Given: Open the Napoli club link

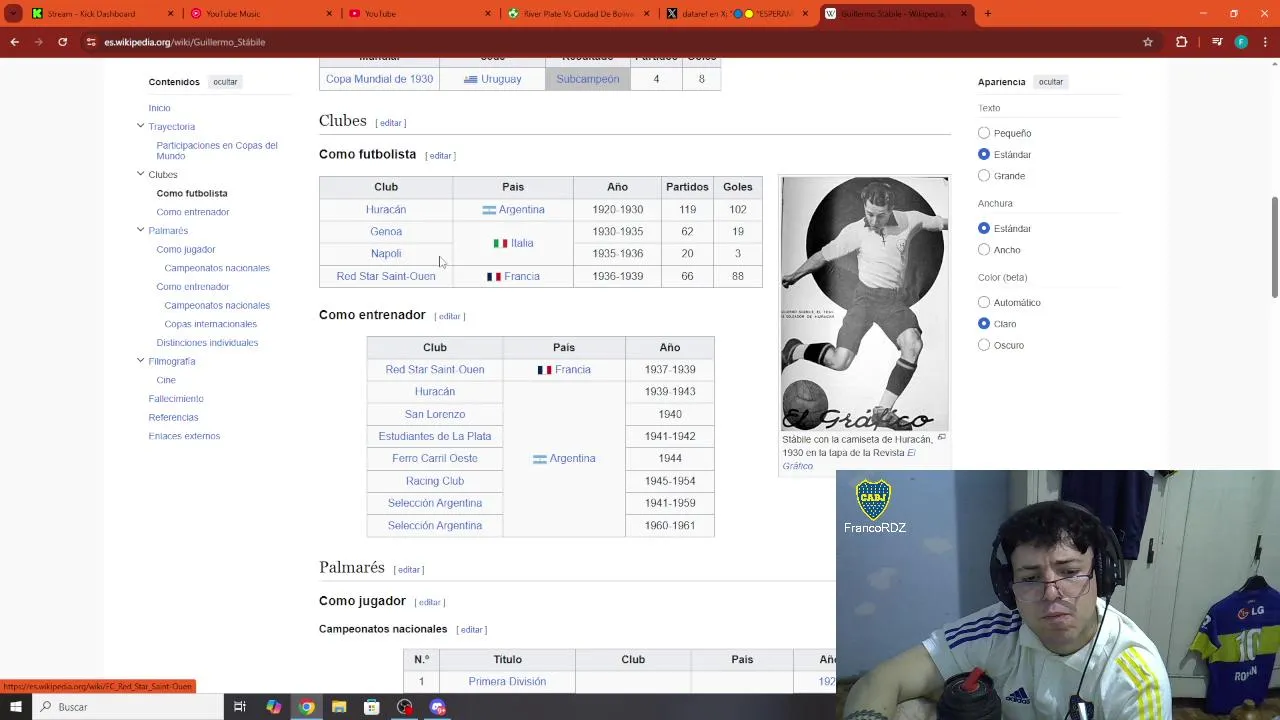Looking at the screenshot, I should (386, 253).
